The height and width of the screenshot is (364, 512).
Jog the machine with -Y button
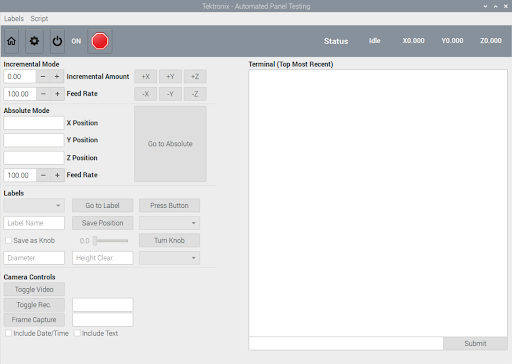170,94
